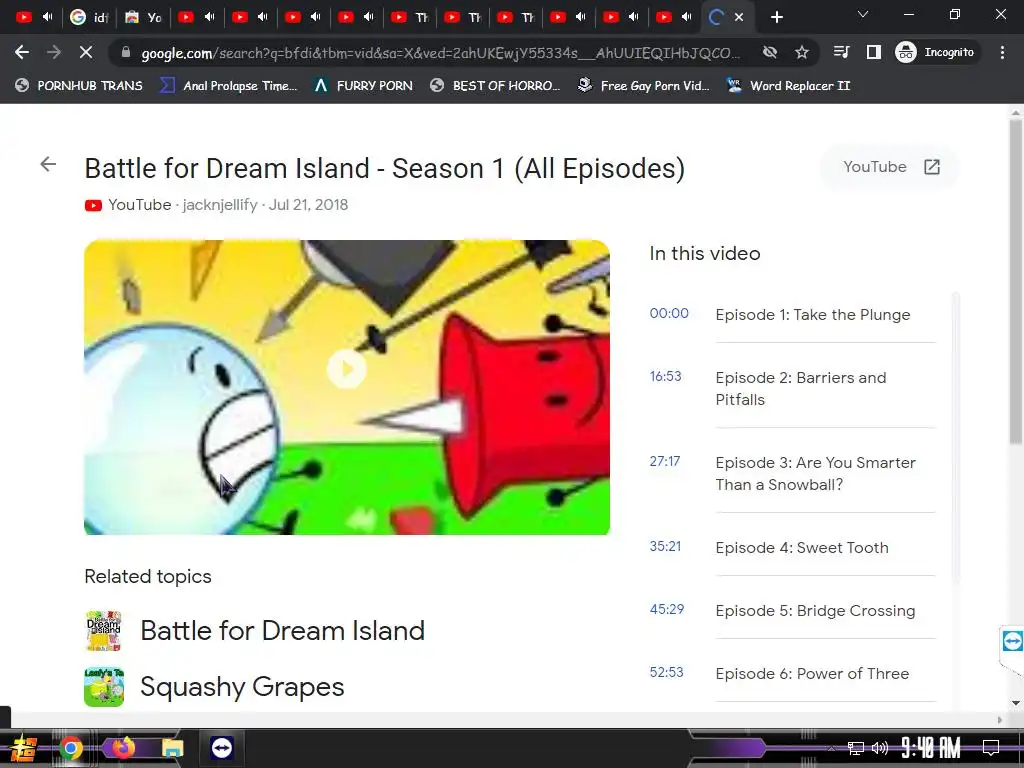Screen dimensions: 1024x768
Task: Close the currently loading active tab
Action: click(x=739, y=17)
